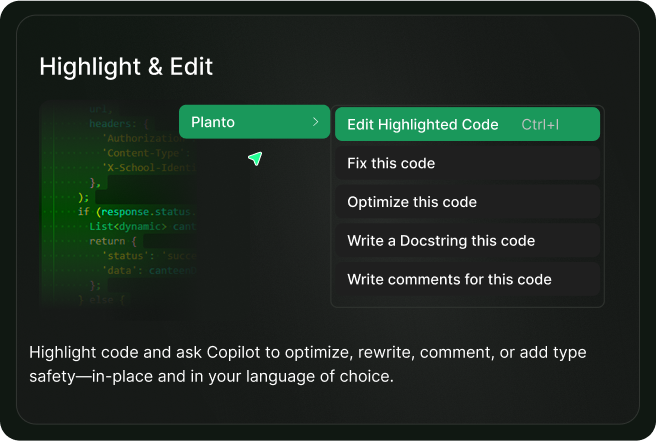Click the Highlight & Edit heading
The width and height of the screenshot is (657, 441).
pyautogui.click(x=126, y=67)
